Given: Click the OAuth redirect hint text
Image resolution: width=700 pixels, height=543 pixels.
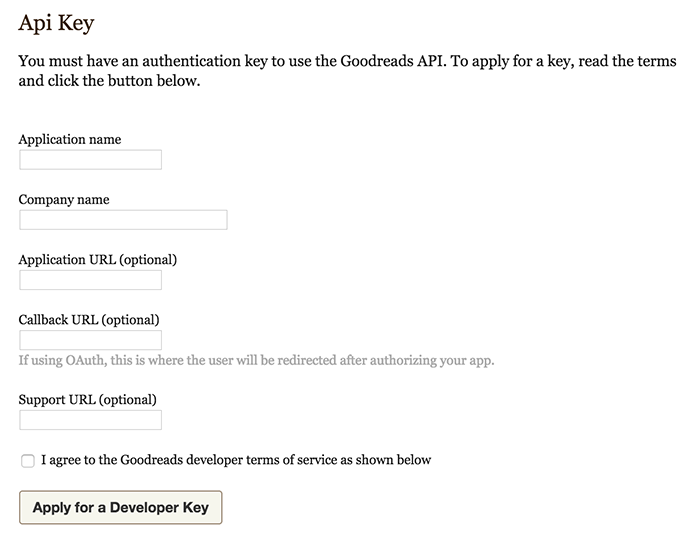Looking at the screenshot, I should point(256,360).
